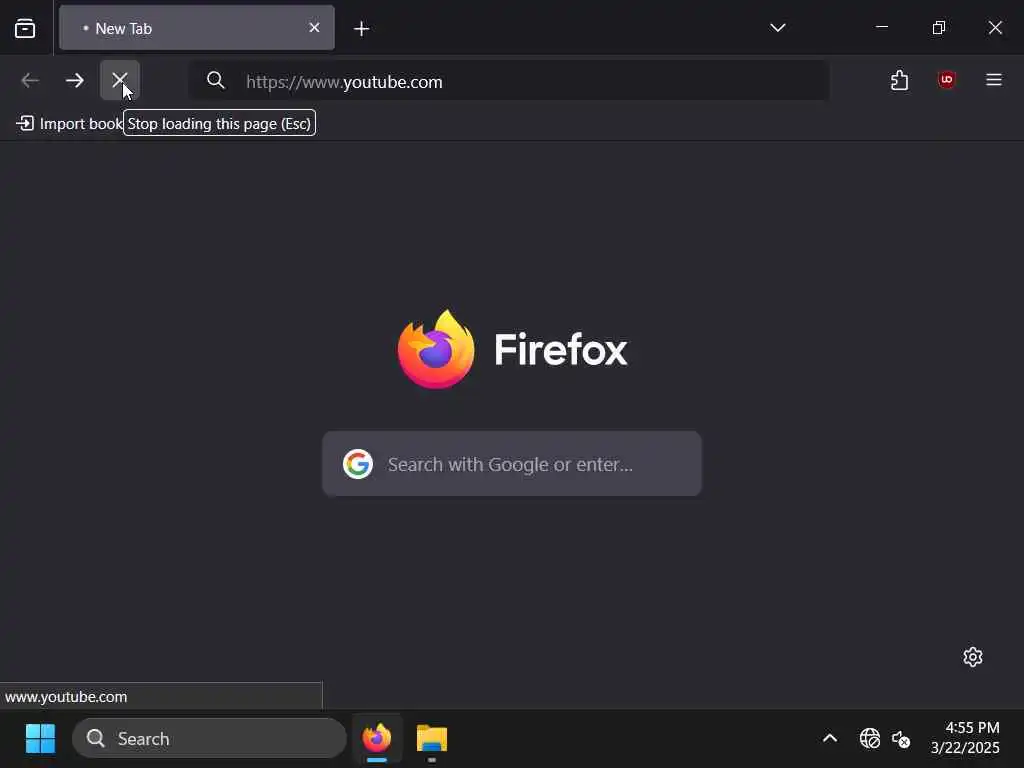The image size is (1024, 768).
Task: Close the New Tab tab
Action: click(314, 27)
